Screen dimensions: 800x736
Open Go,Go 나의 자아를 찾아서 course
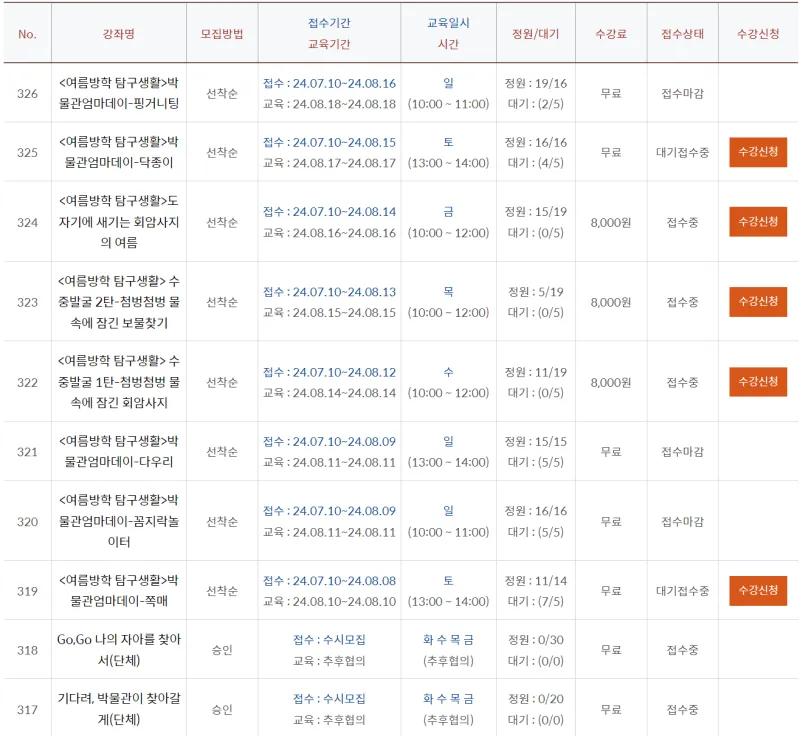tap(119, 650)
